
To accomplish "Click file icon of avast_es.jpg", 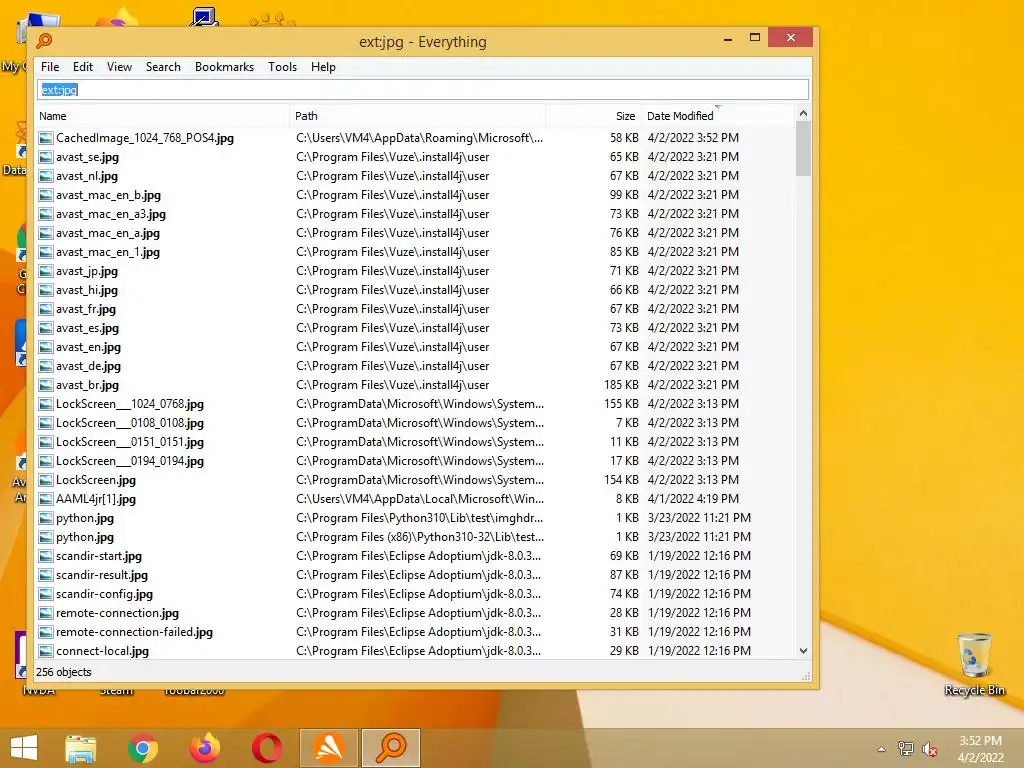I will (x=45, y=328).
